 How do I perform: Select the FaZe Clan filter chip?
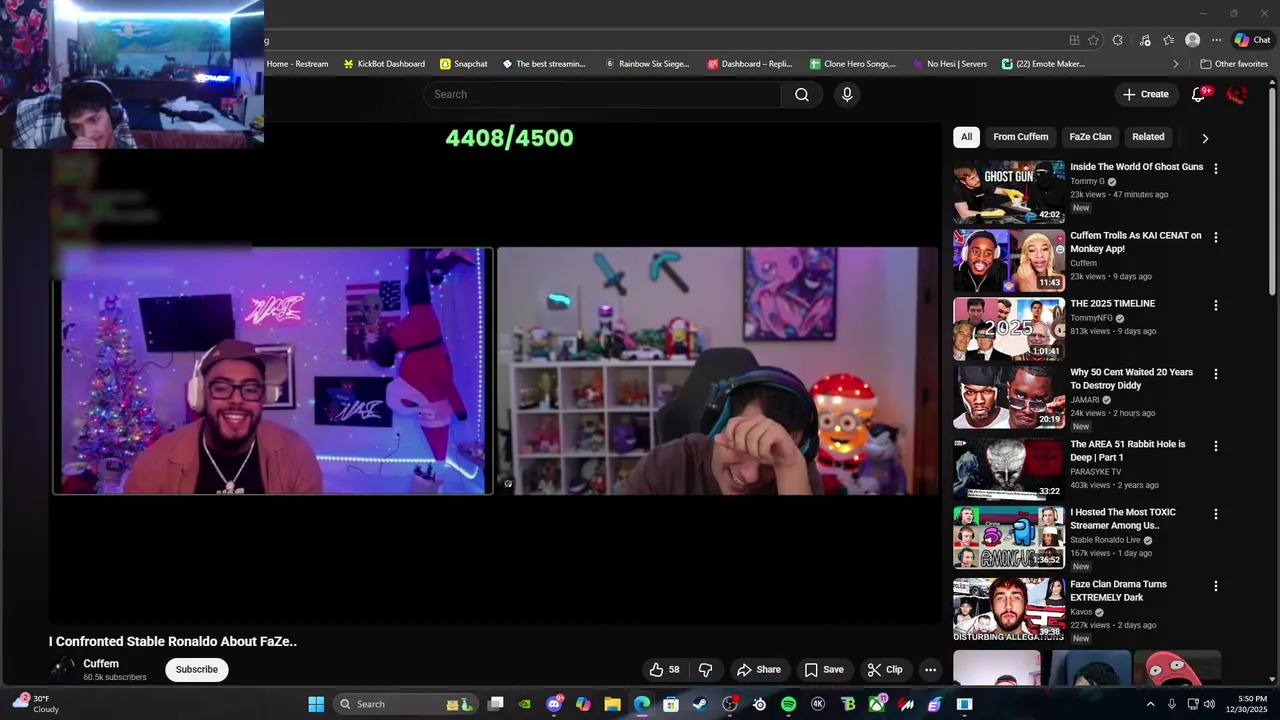point(1090,137)
